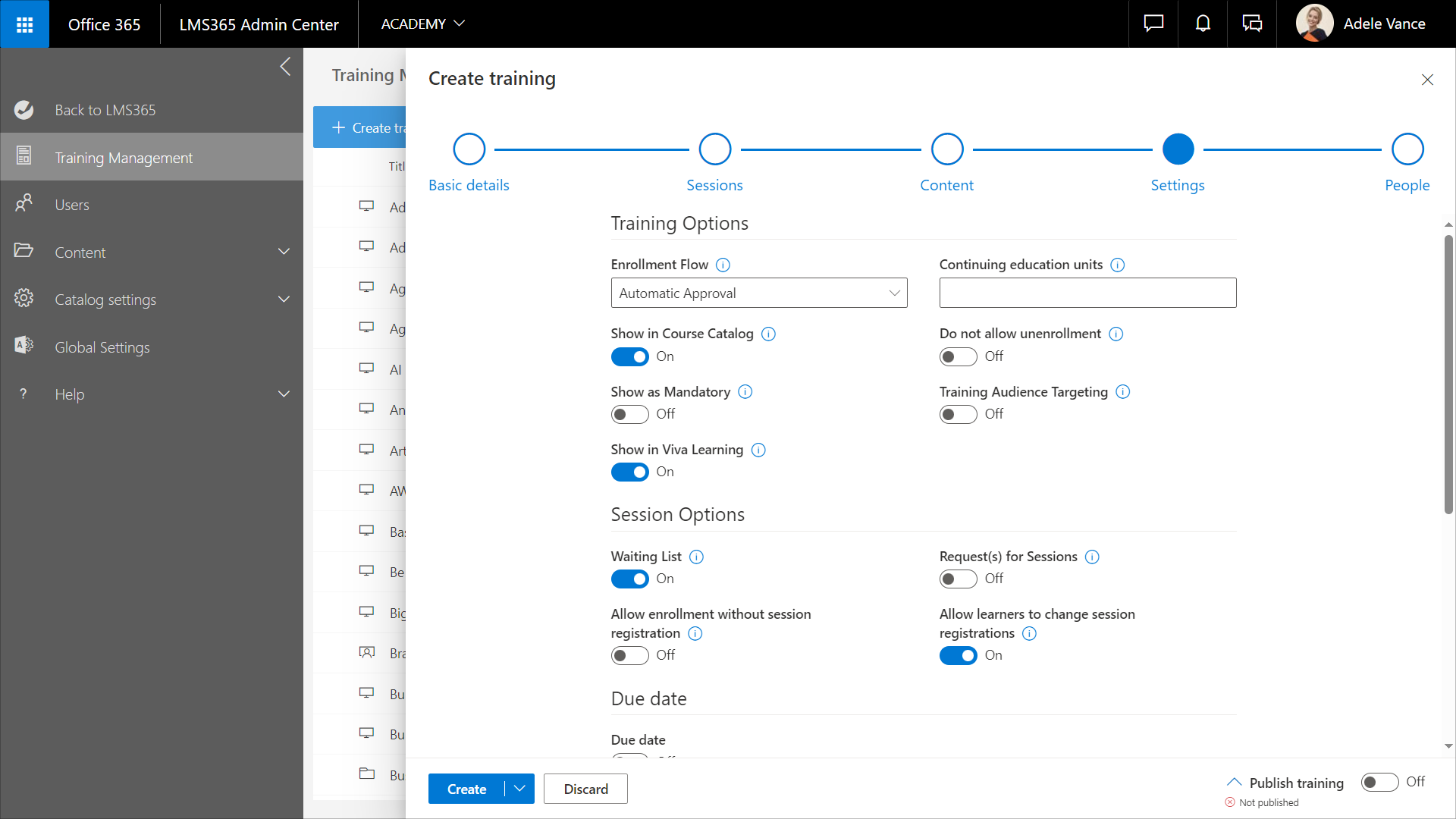1456x819 pixels.
Task: Open the Enrollment Flow dropdown
Action: [x=758, y=293]
